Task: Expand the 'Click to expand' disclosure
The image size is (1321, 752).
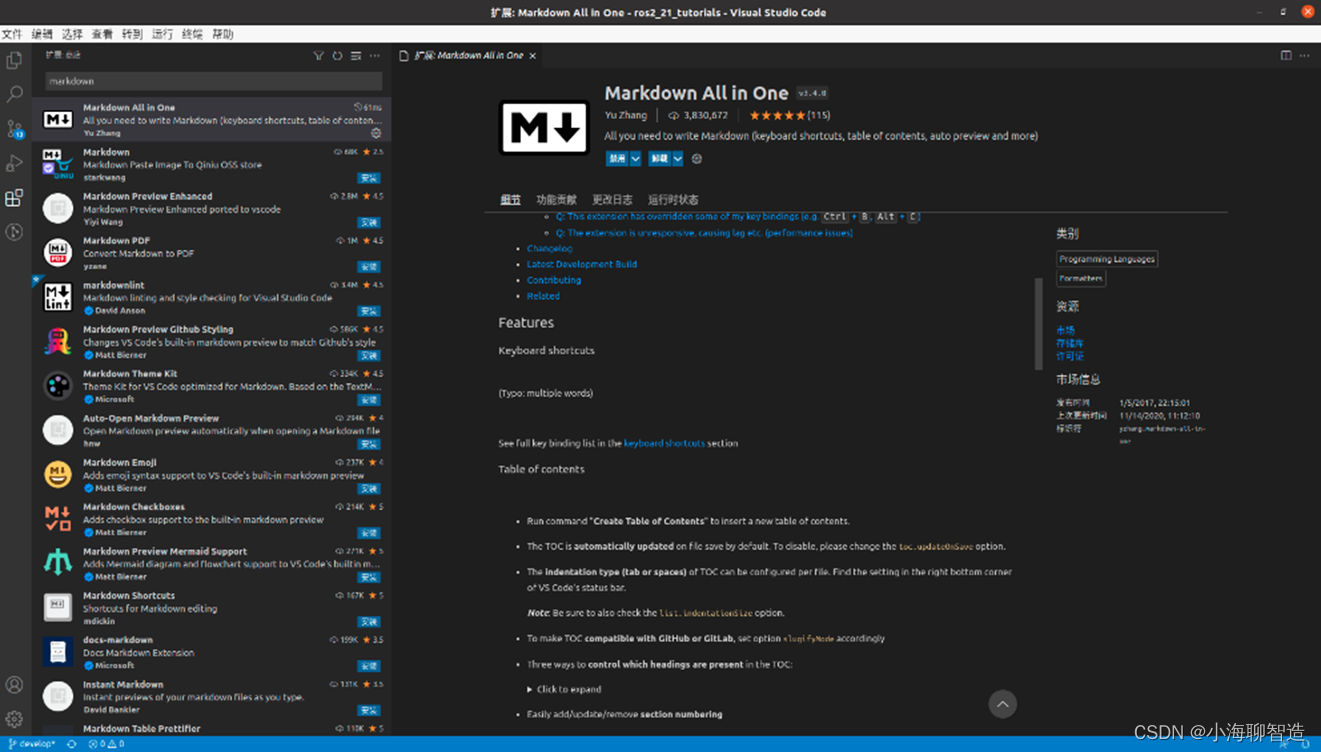Action: (564, 689)
